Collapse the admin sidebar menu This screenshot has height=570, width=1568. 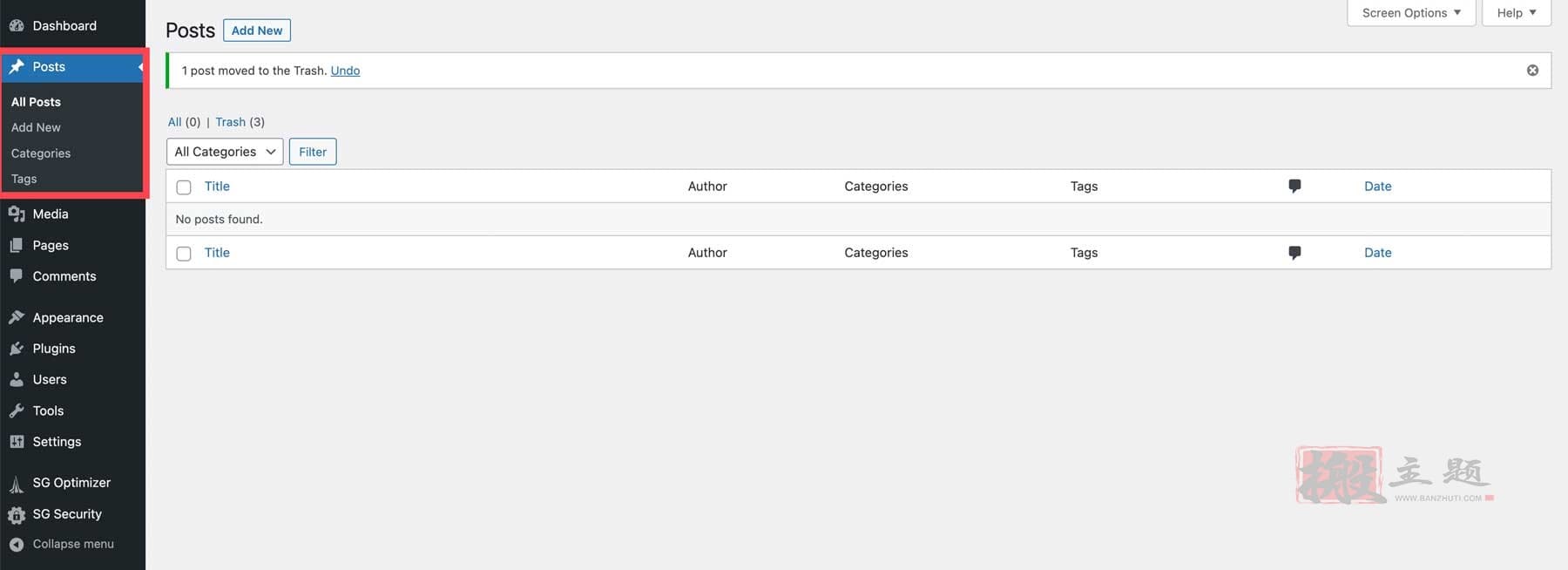(x=73, y=544)
